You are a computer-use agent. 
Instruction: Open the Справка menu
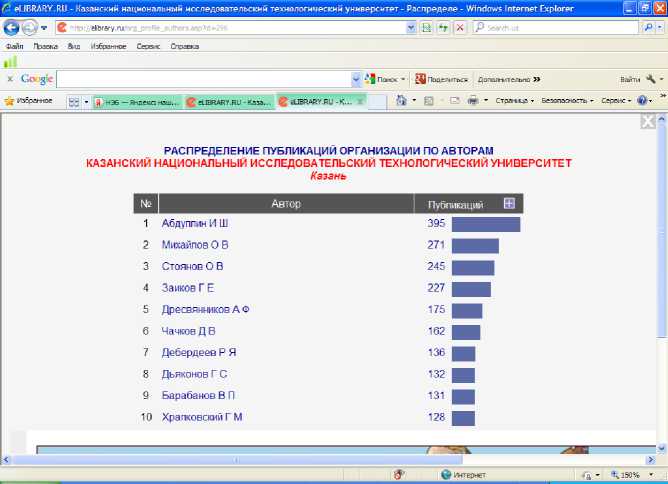click(184, 46)
